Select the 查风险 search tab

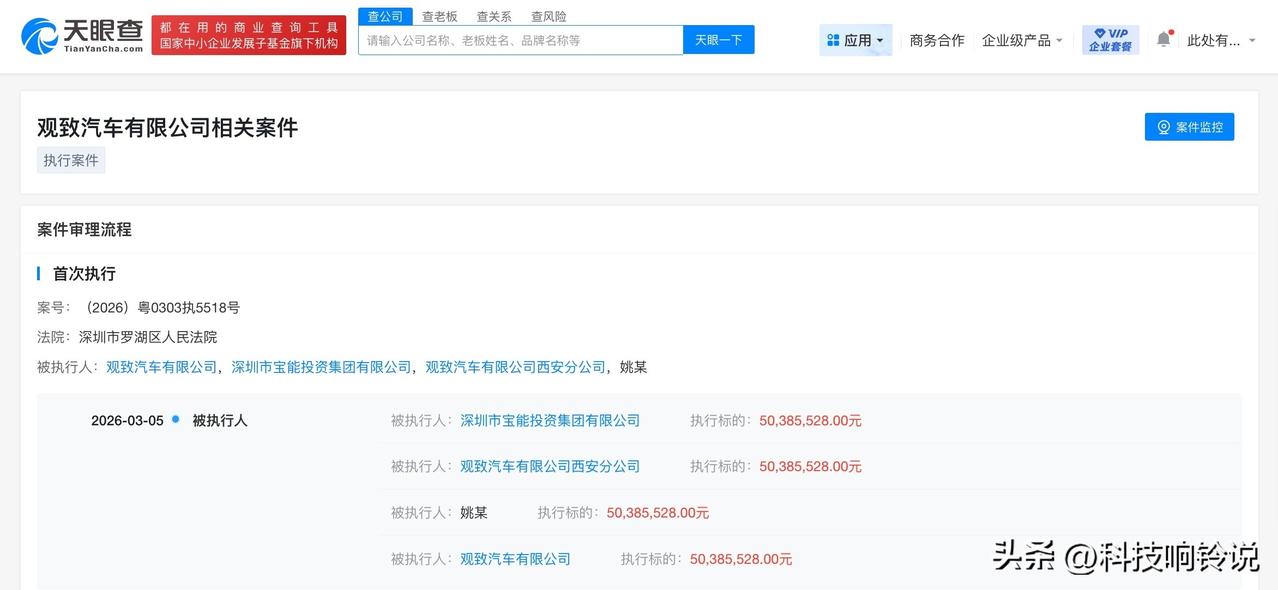click(x=548, y=16)
